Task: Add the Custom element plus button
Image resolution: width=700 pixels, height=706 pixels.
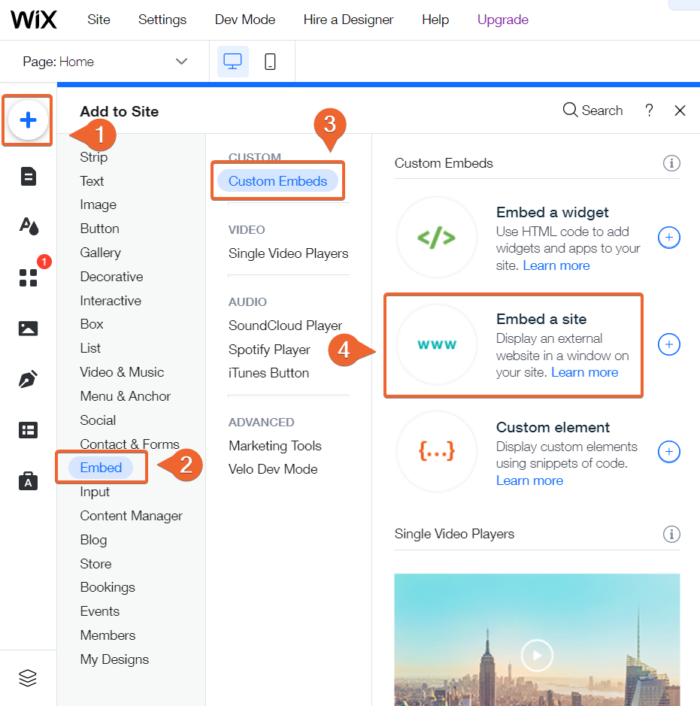Action: tap(669, 452)
